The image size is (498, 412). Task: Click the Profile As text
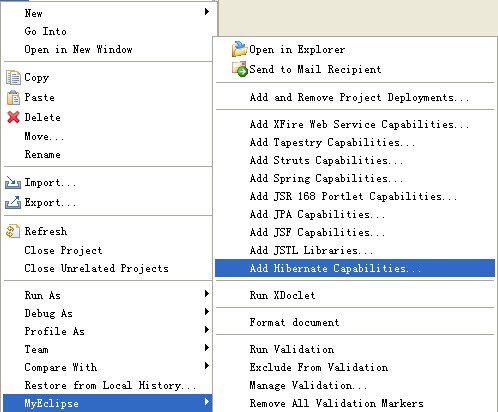(x=55, y=331)
